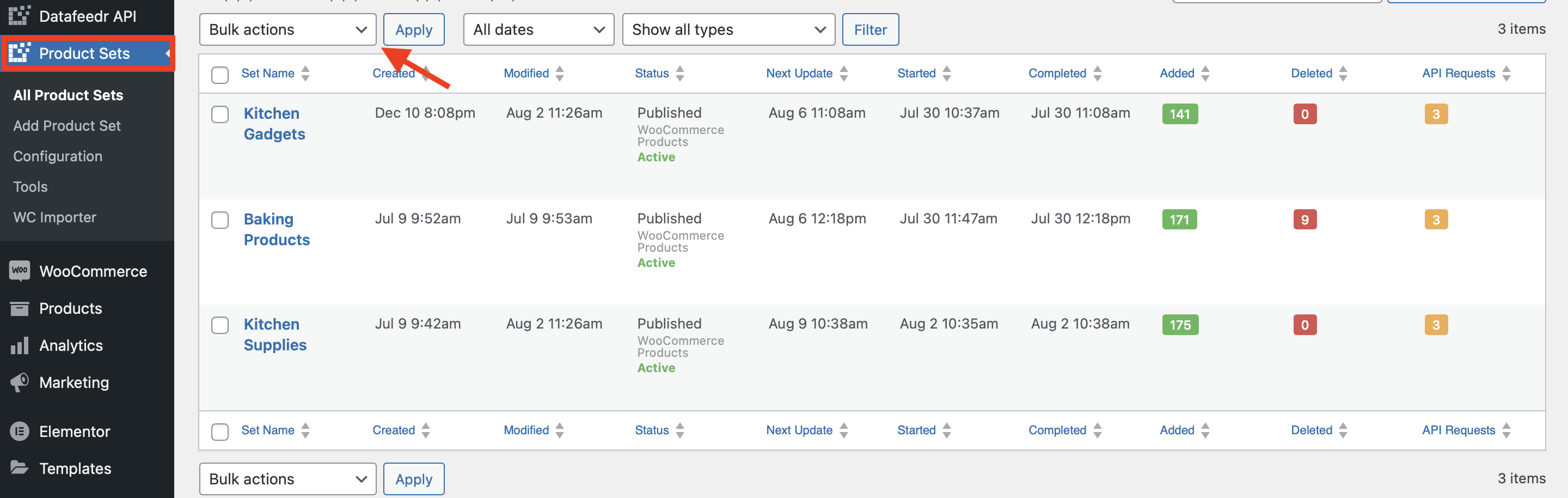Open the Show all types dropdown

pos(728,29)
